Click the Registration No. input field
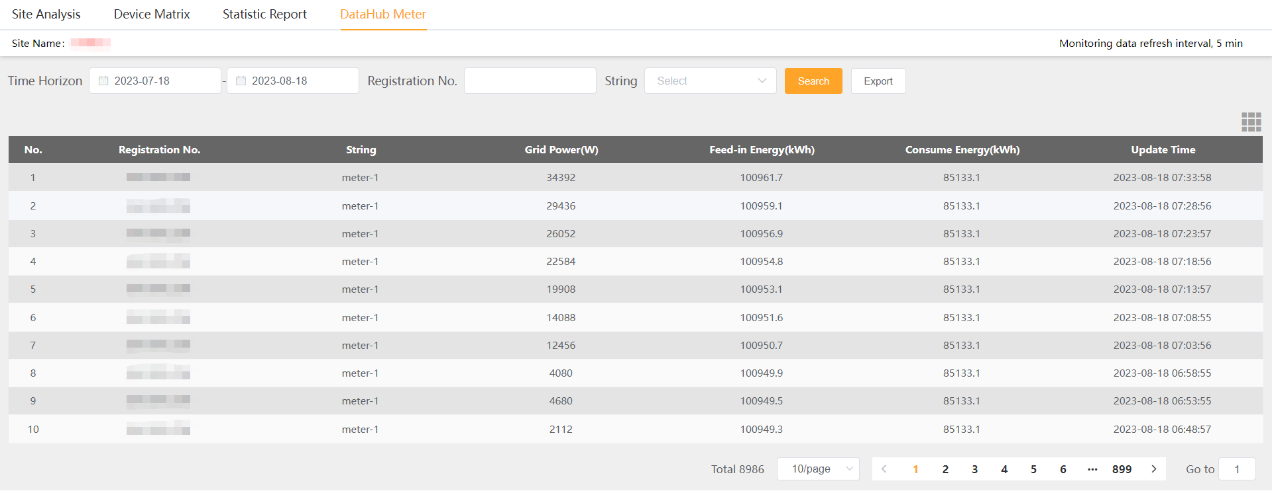 (530, 81)
